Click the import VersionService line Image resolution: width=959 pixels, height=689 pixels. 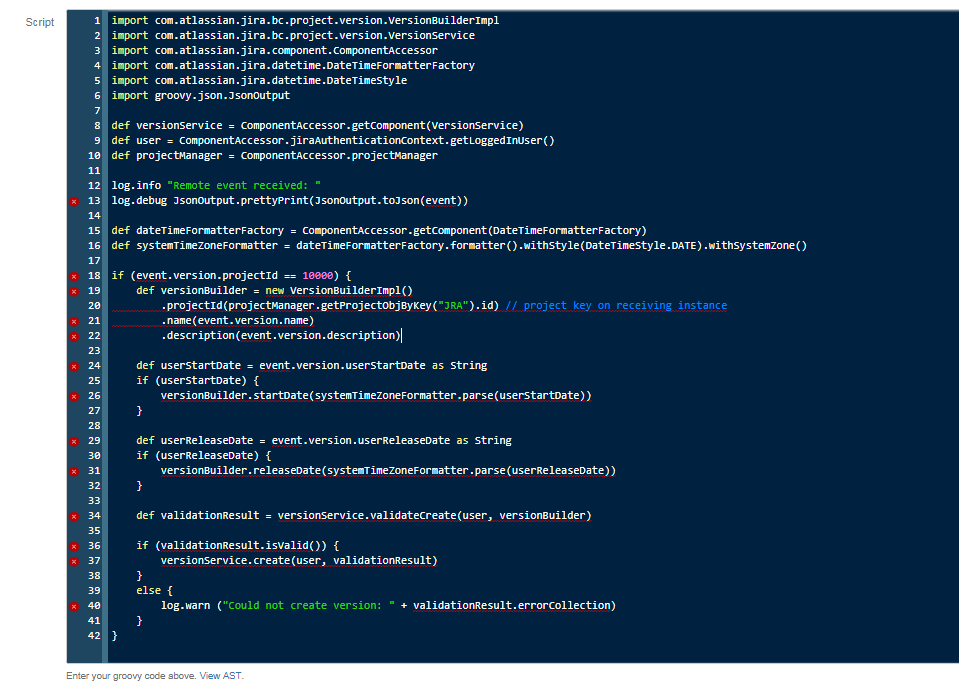point(293,35)
